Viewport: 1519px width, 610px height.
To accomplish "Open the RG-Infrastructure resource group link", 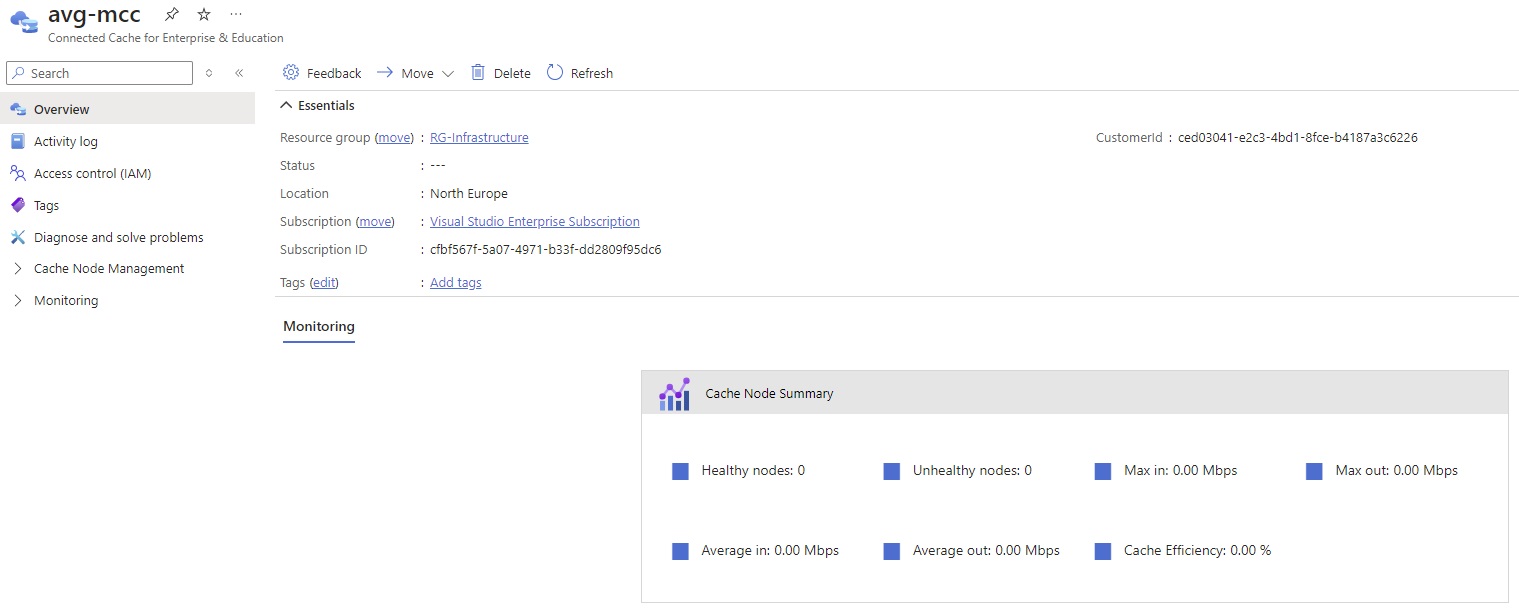I will coord(479,137).
